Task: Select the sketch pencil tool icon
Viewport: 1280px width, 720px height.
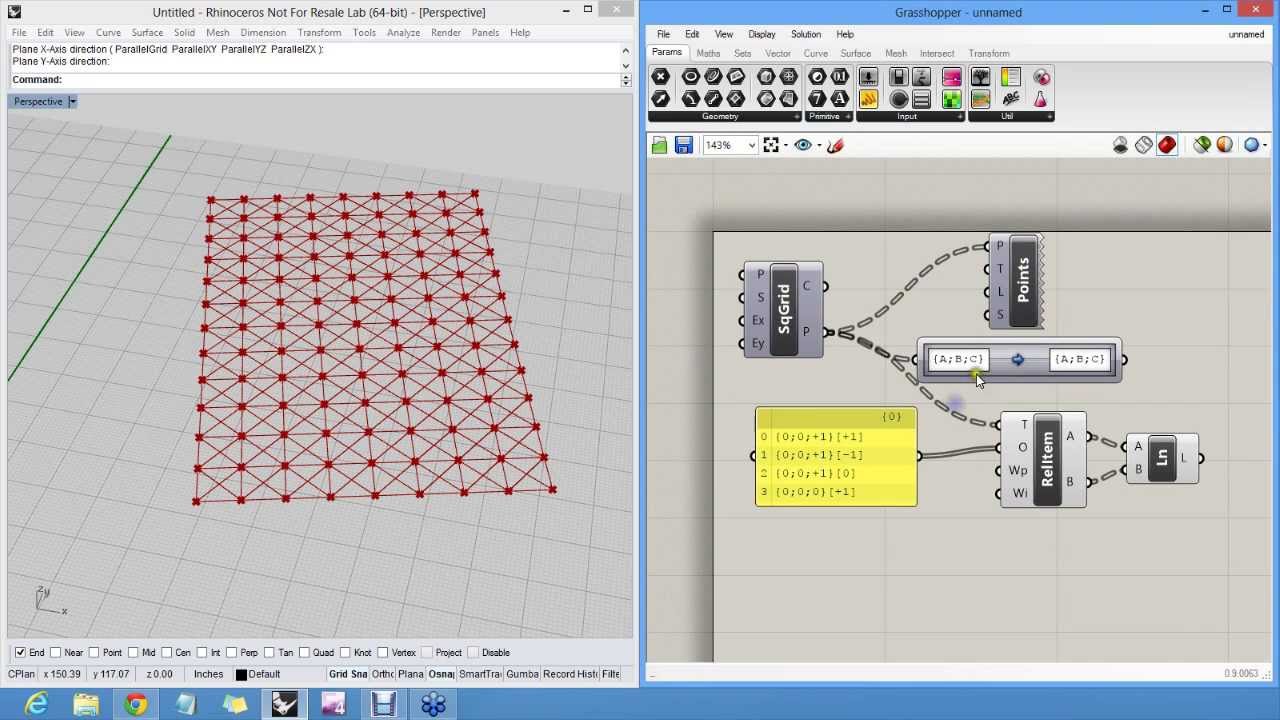Action: (x=835, y=146)
